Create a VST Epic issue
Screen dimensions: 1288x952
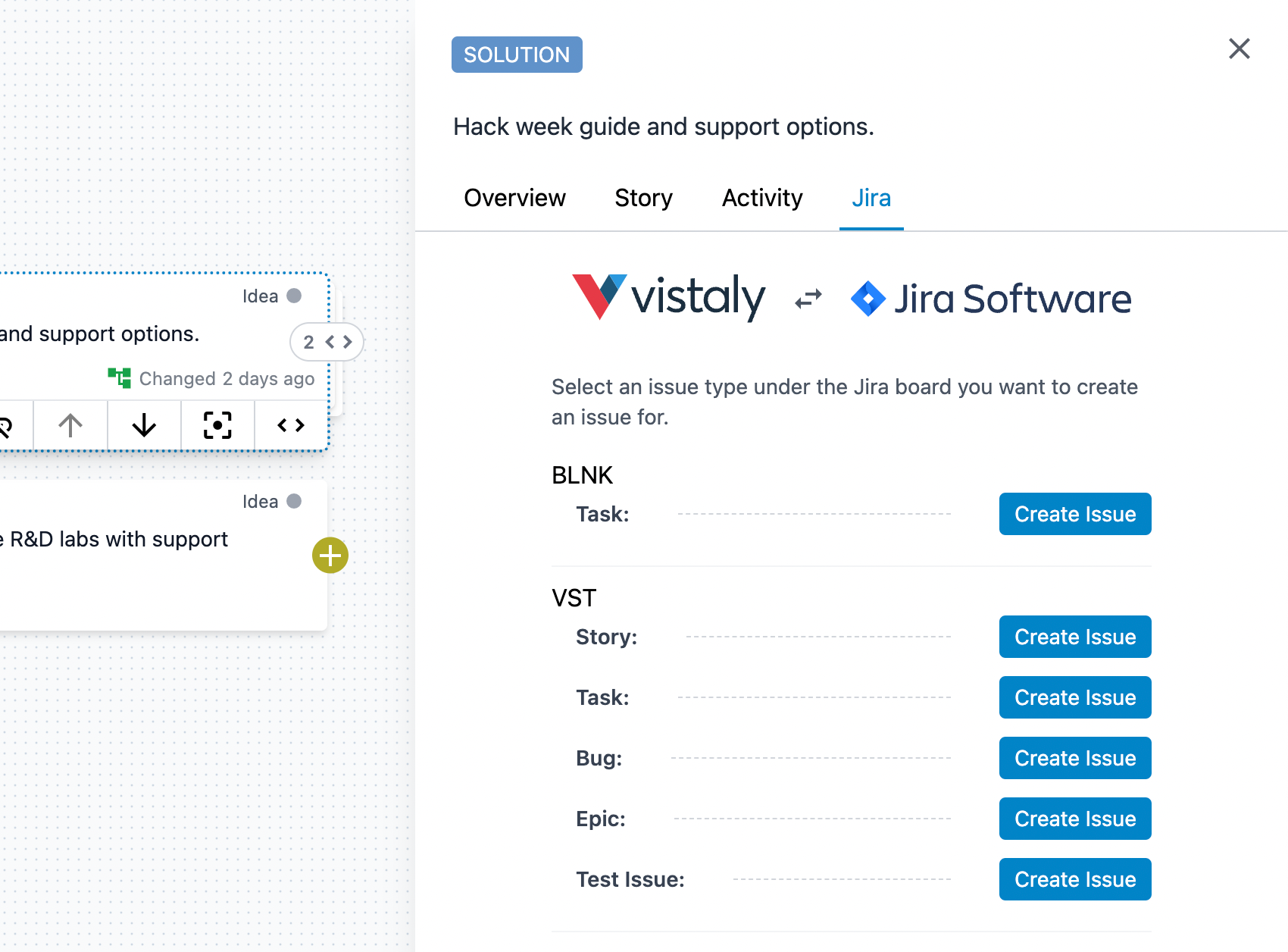click(x=1075, y=819)
